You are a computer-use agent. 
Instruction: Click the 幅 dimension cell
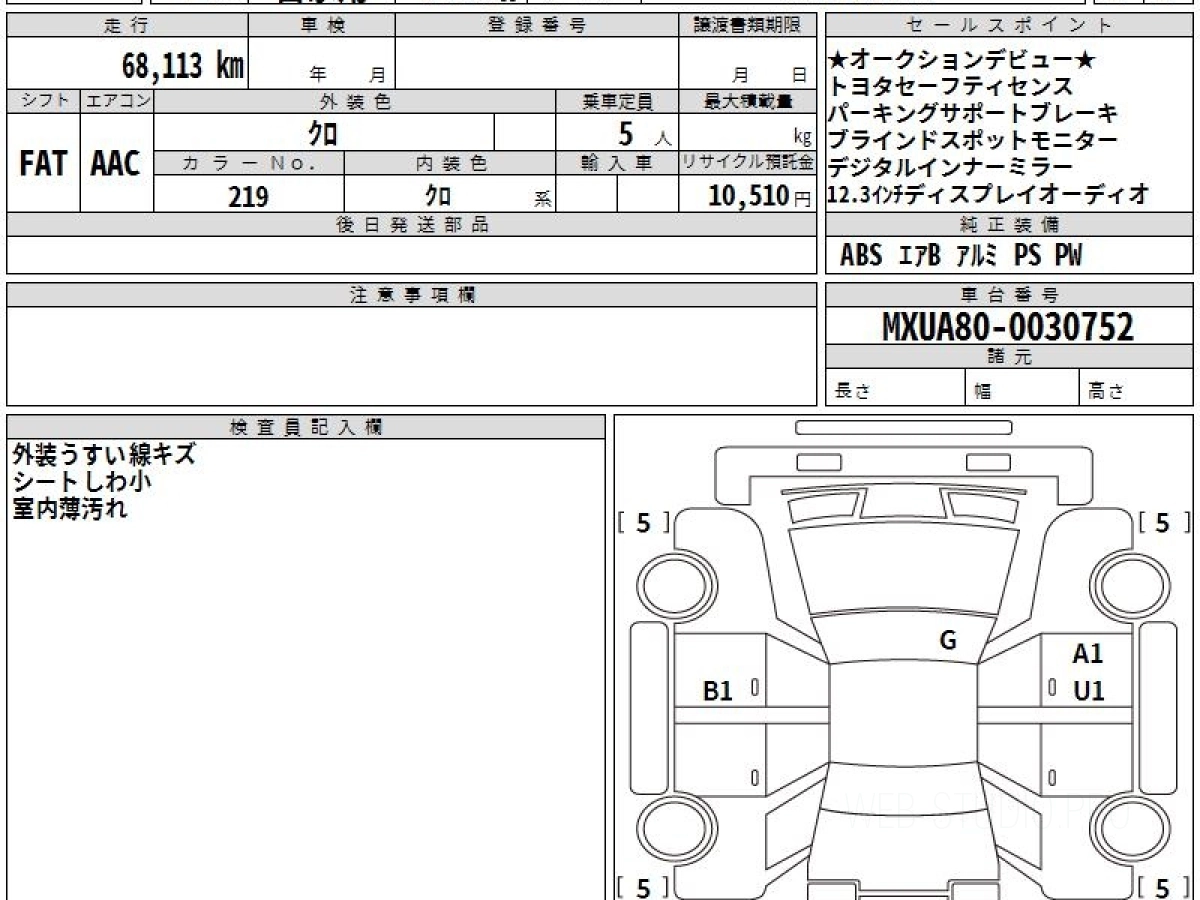[1023, 388]
